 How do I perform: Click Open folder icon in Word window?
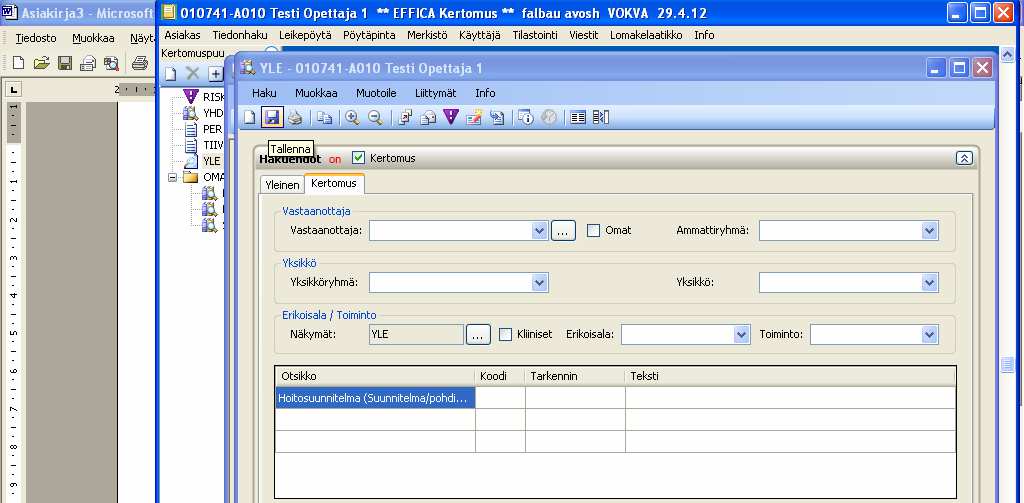point(42,63)
